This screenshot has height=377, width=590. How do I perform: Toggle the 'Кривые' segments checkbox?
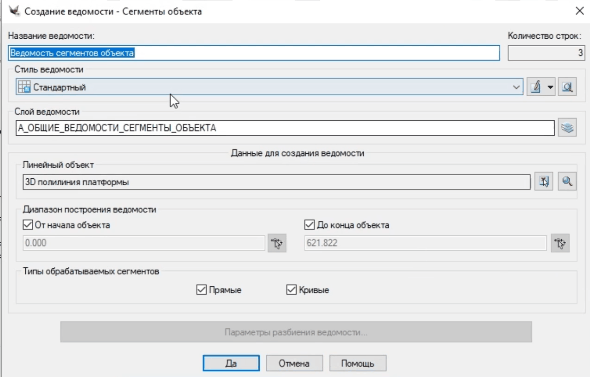pos(291,290)
